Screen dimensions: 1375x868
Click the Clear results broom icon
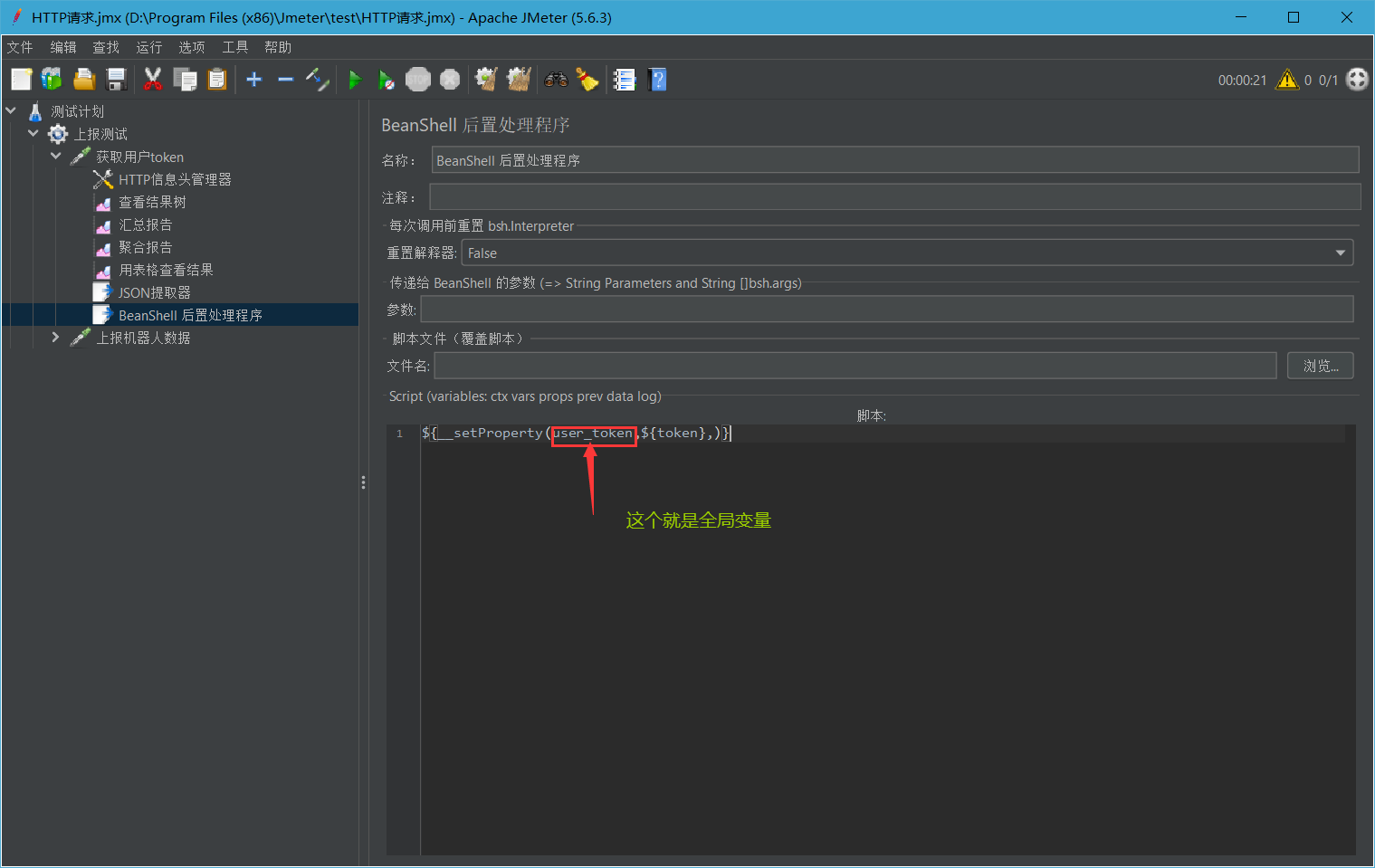(487, 80)
